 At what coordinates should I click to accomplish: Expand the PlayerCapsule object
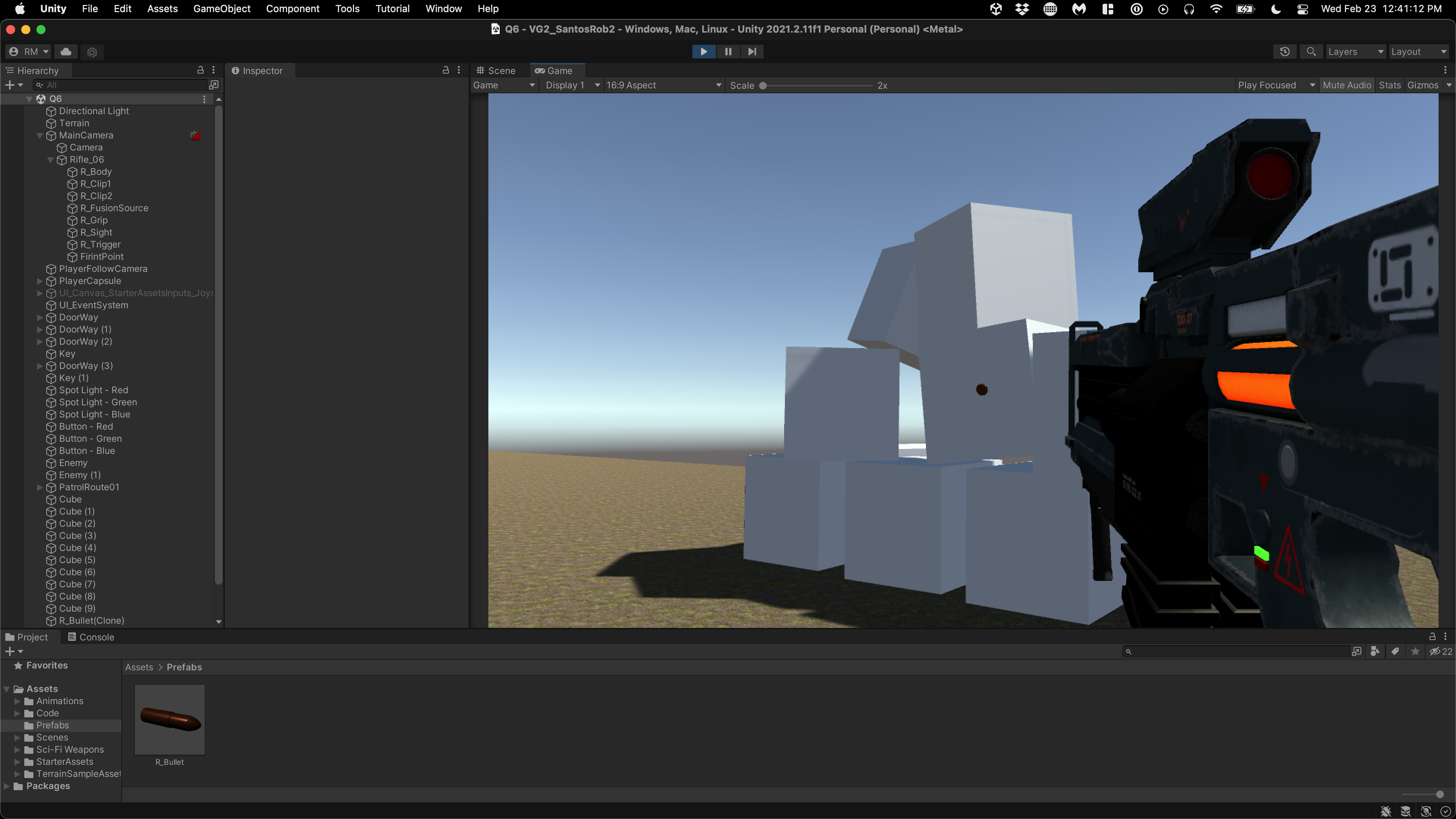[x=39, y=281]
